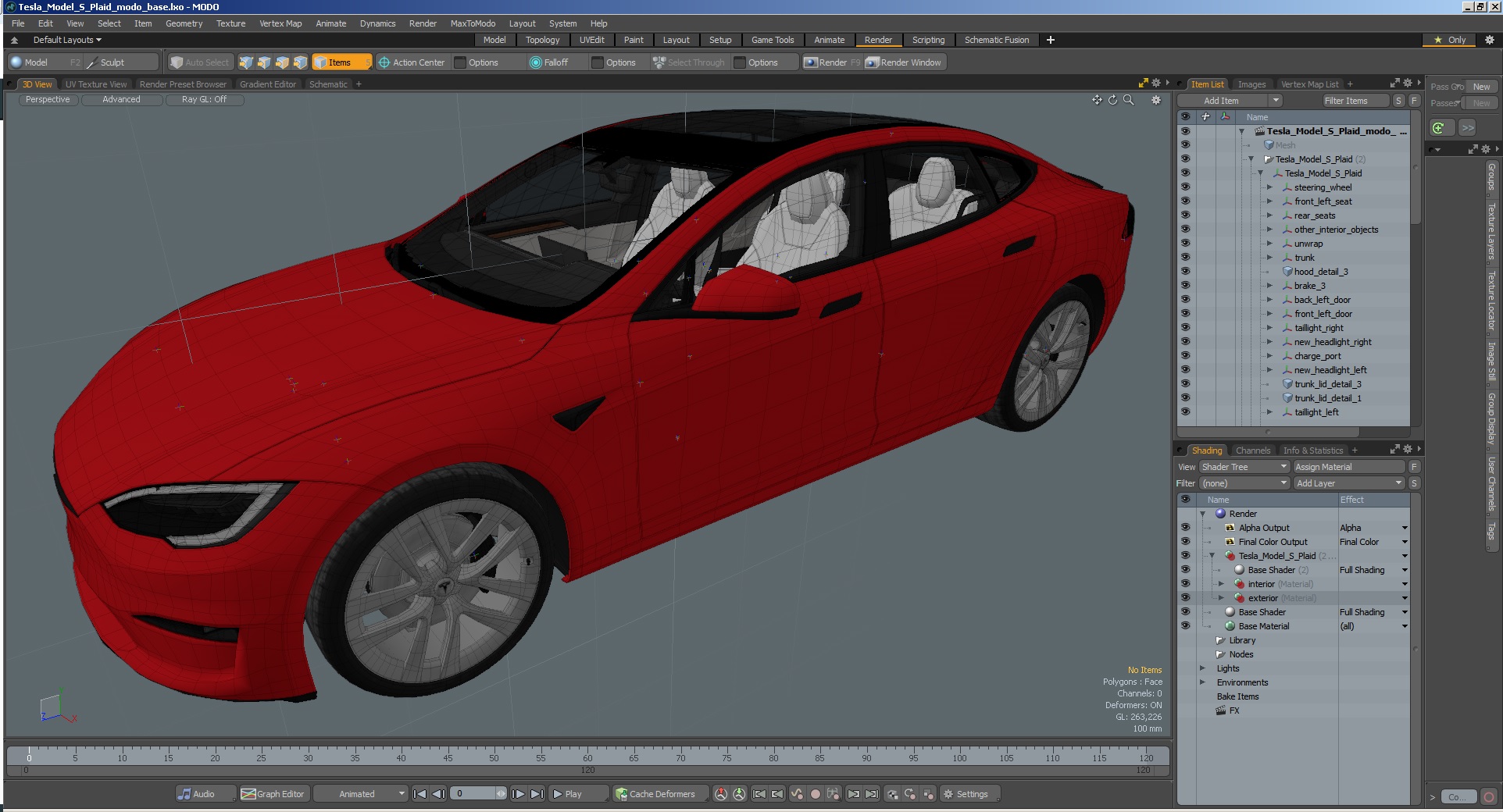Screen dimensions: 1503x812
Task: Jump to first keyframe icon
Action: click(x=759, y=794)
